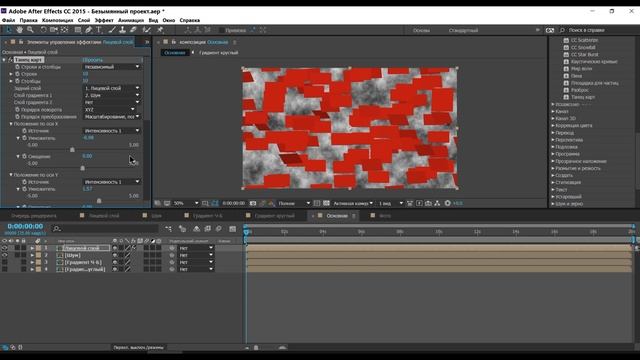Screen dimensions: 640x360
Task: Show layer 4 Градиент круглый via visibility box
Action: pos(4,269)
